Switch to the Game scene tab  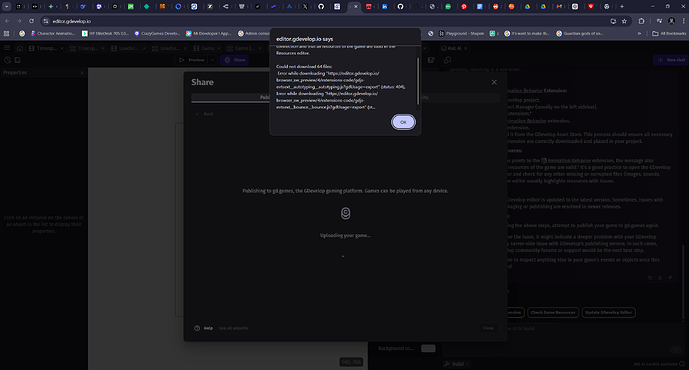(x=207, y=48)
